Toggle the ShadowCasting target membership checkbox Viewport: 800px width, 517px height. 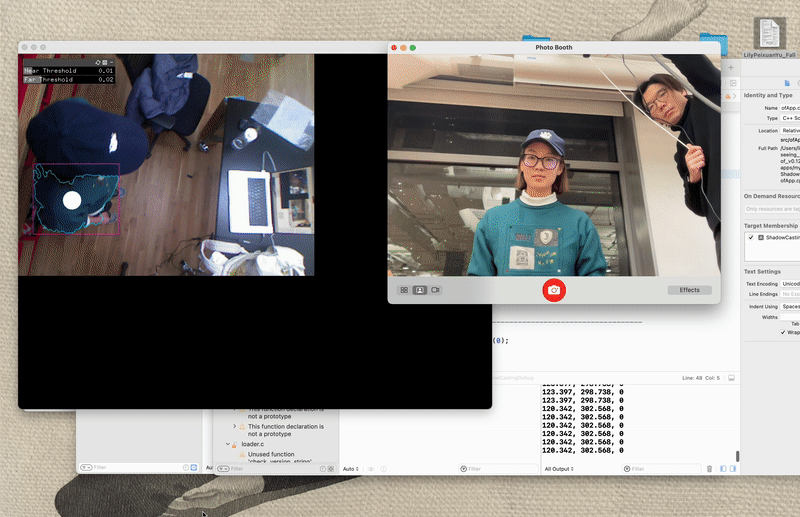tap(751, 237)
